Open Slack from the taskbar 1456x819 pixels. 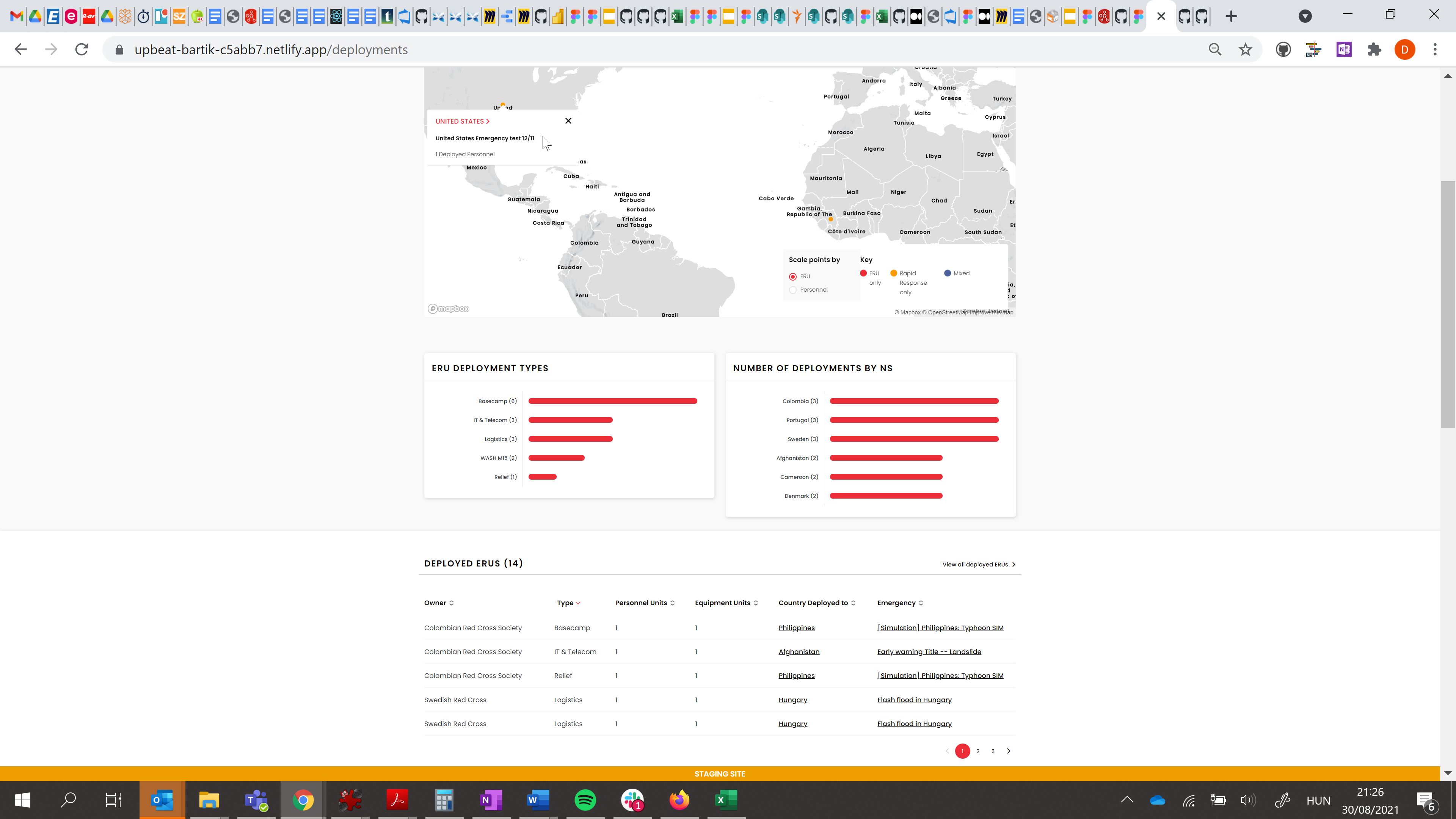[x=632, y=800]
